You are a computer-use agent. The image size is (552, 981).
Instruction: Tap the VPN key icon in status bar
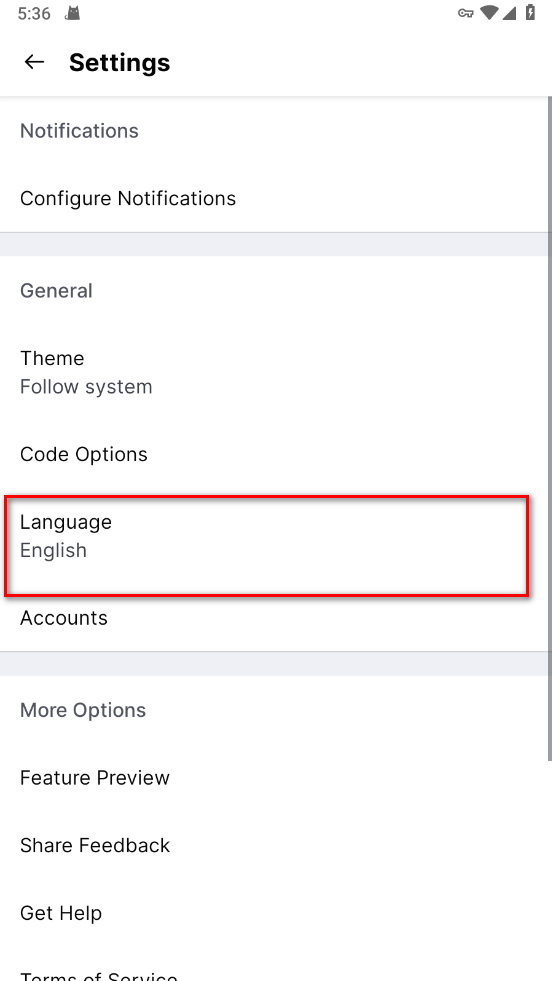pyautogui.click(x=466, y=13)
